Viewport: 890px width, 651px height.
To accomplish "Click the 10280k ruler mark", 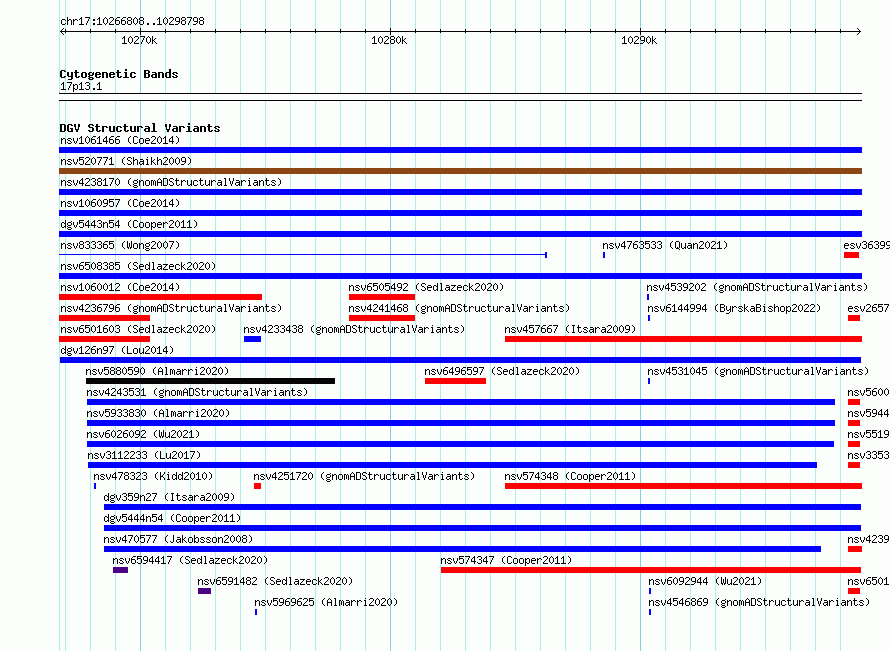I will [389, 40].
